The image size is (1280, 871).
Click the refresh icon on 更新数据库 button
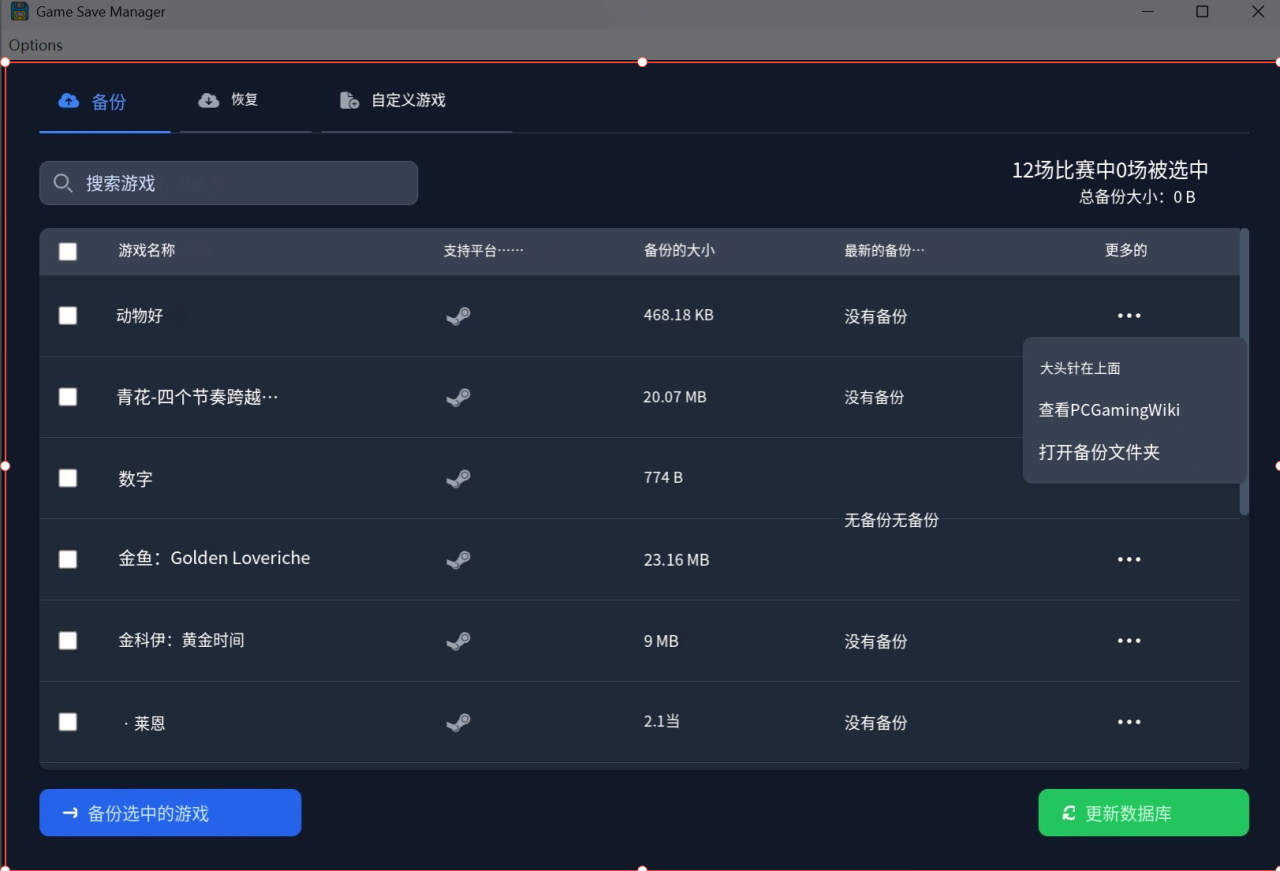1069,813
